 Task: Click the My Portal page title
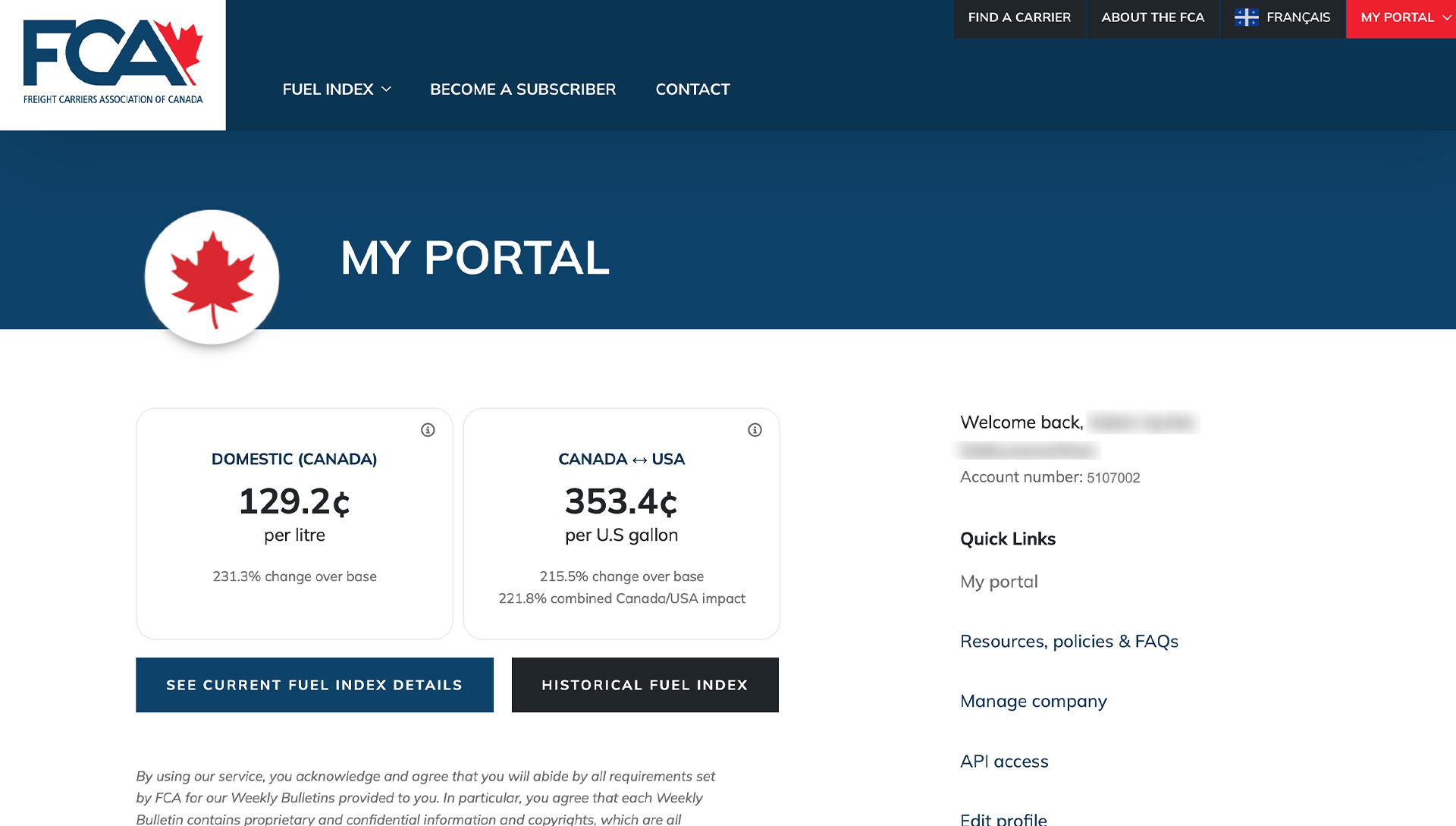coord(475,258)
